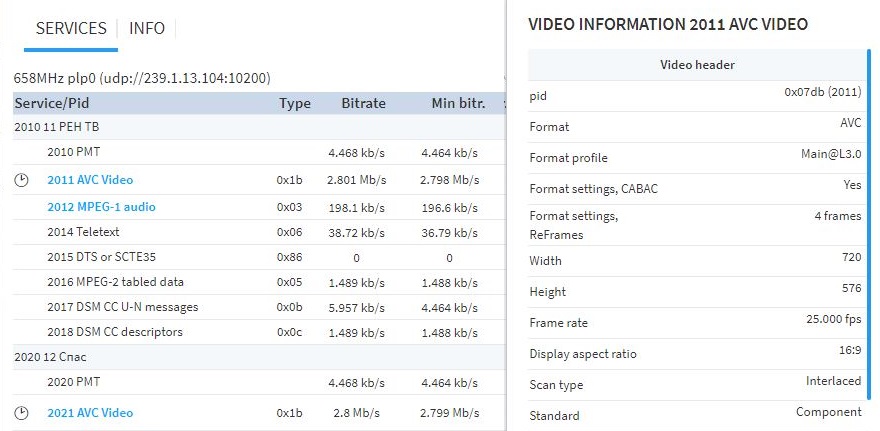Switch to the SERVICES tab
Image resolution: width=880 pixels, height=431 pixels.
coord(71,28)
